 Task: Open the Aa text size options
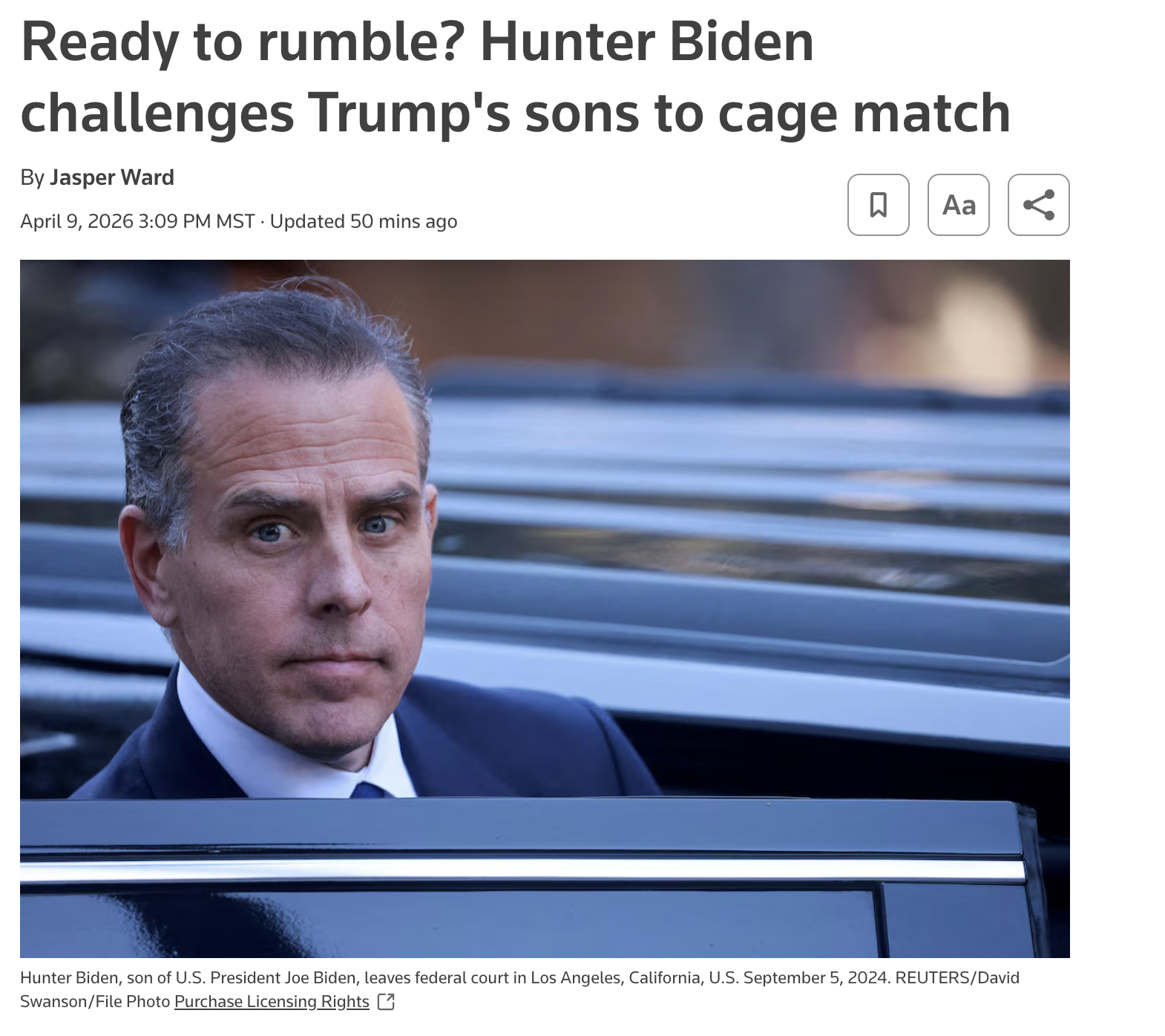tap(958, 205)
